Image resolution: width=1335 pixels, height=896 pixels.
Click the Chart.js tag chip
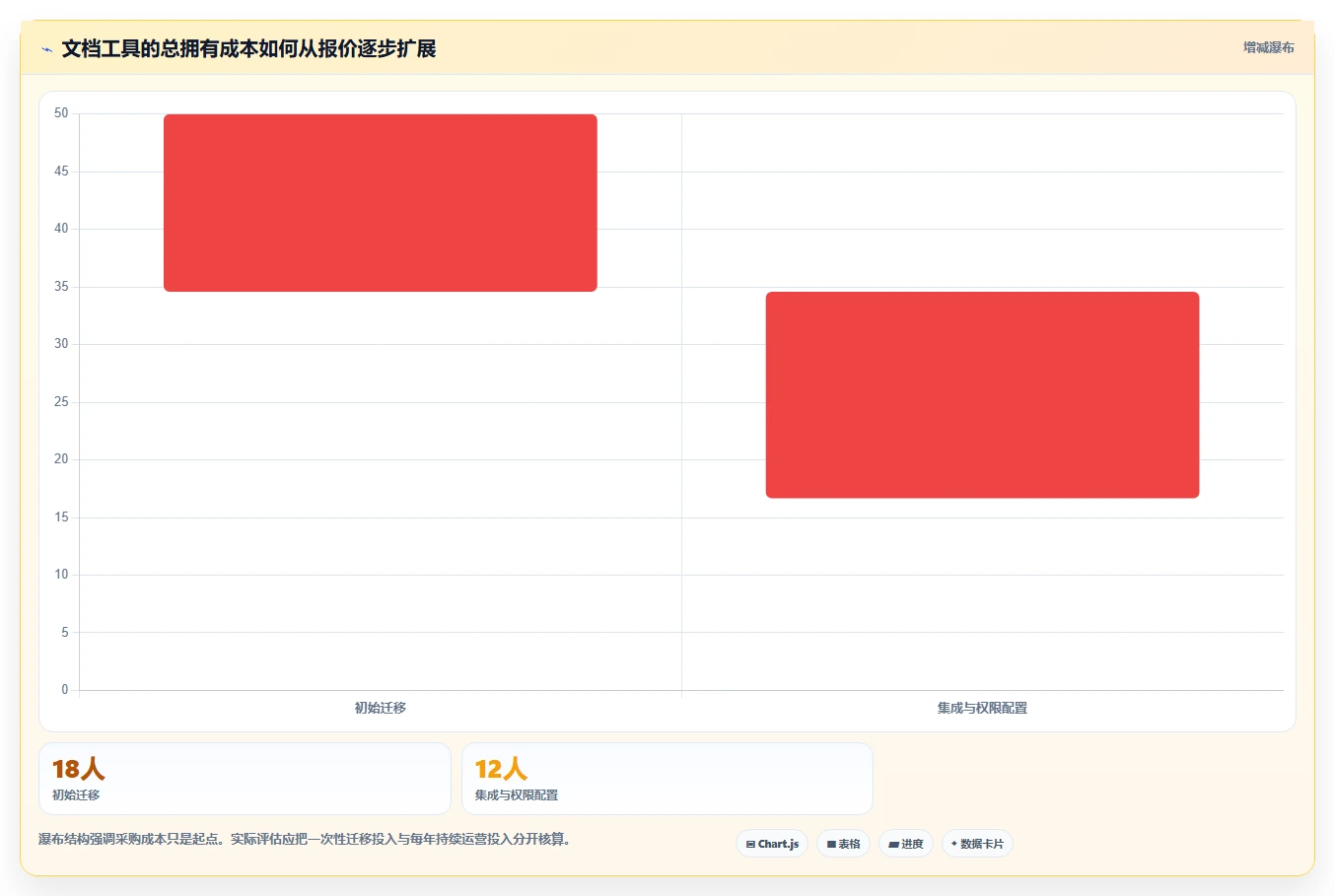(x=772, y=844)
